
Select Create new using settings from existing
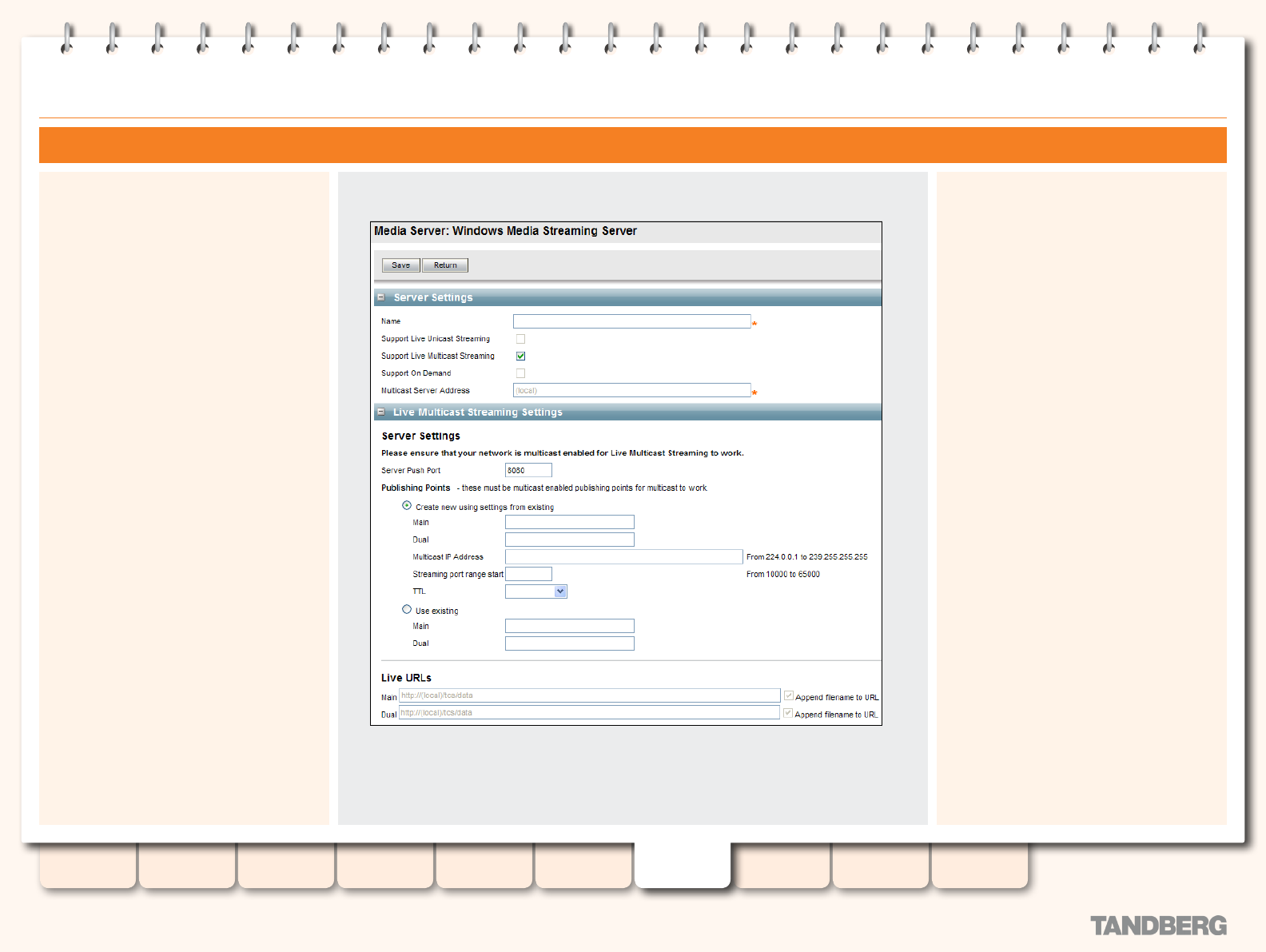click(x=407, y=505)
